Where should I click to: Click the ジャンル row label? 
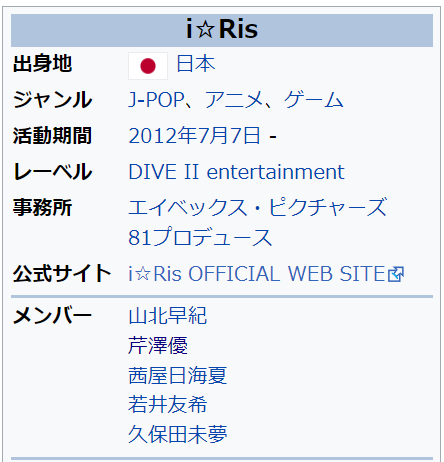coord(52,99)
